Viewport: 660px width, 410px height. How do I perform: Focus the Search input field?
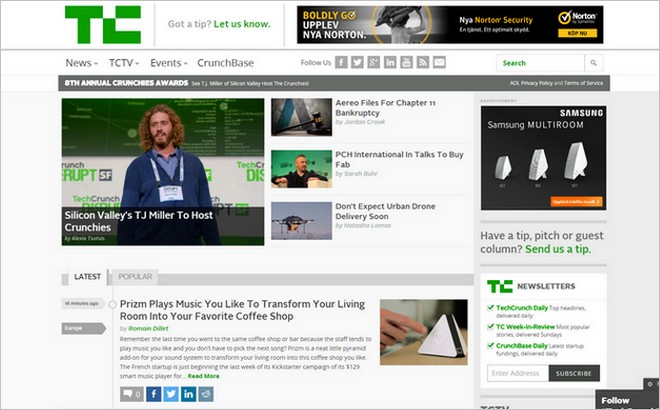pyautogui.click(x=540, y=63)
